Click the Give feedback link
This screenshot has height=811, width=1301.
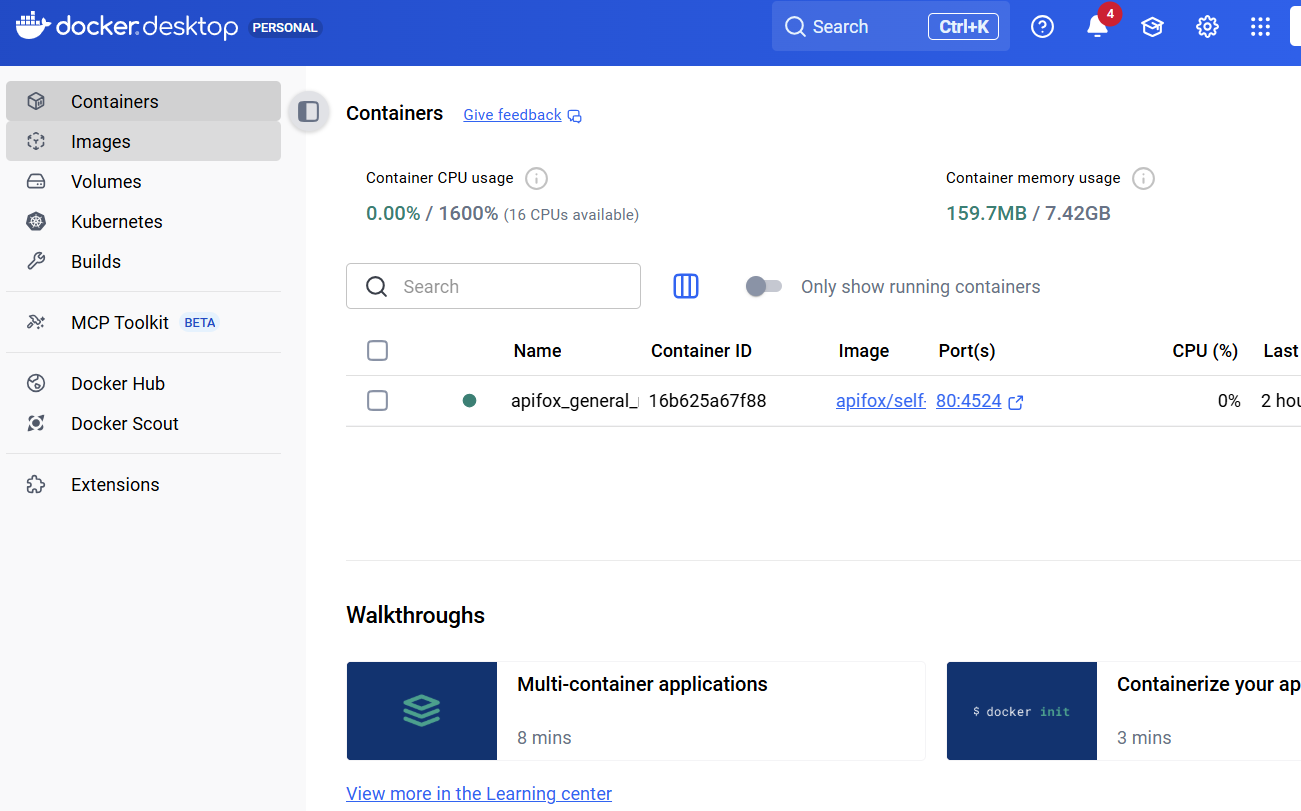click(512, 115)
